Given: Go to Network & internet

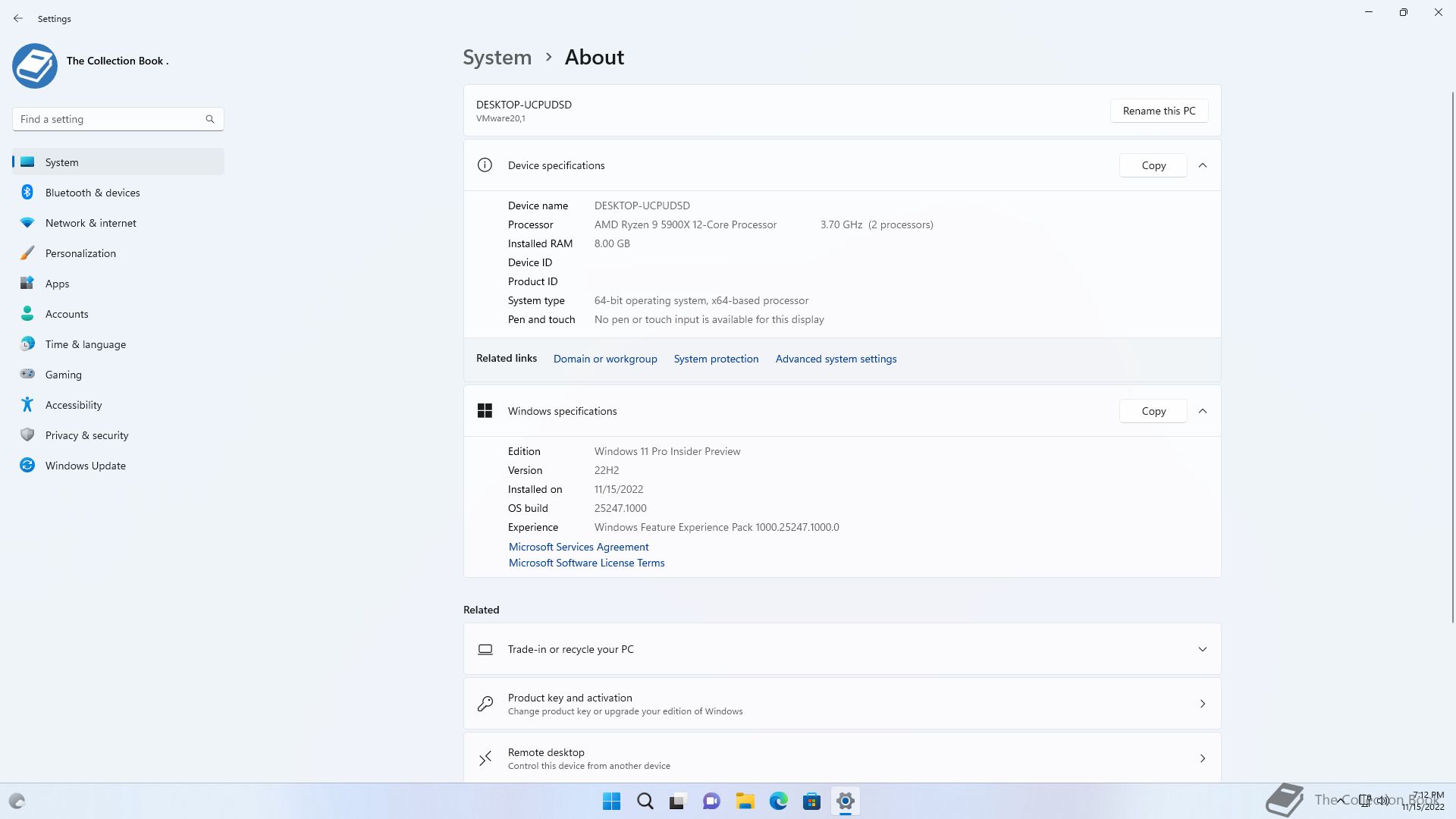Looking at the screenshot, I should coord(118,223).
